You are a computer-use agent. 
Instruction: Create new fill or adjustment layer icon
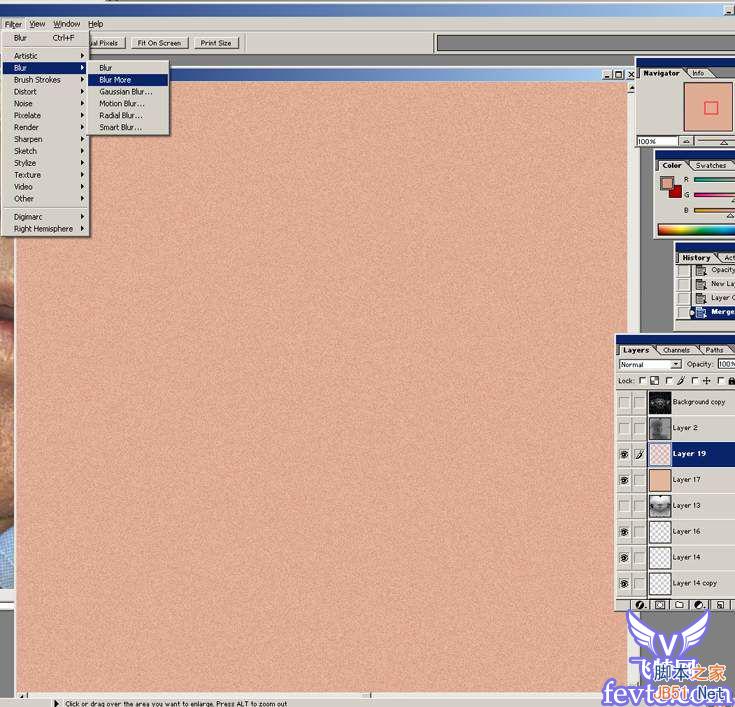(699, 605)
